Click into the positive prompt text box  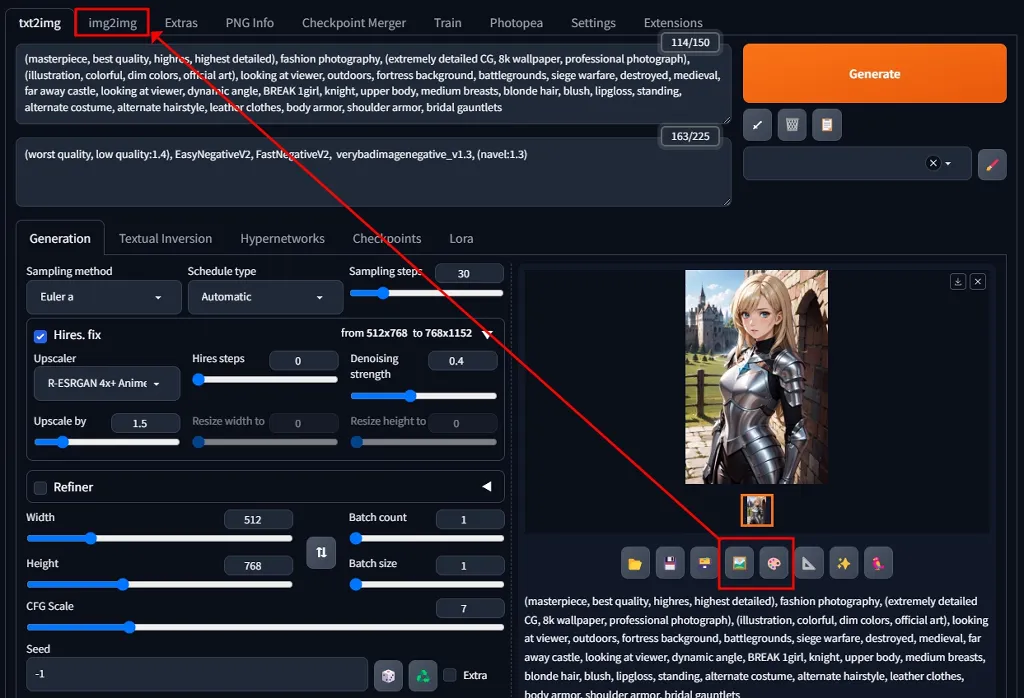(x=373, y=84)
